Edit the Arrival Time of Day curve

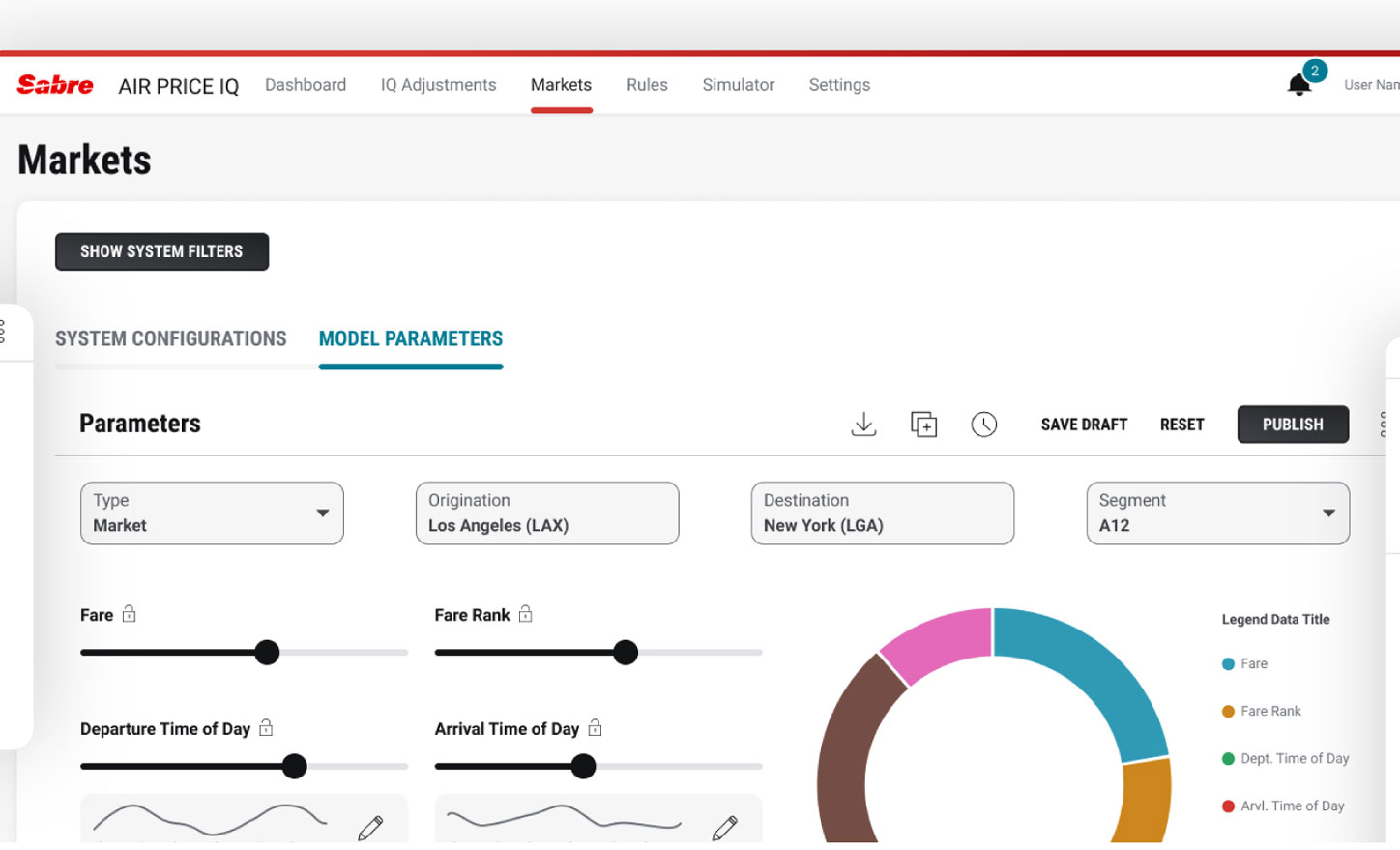point(725,828)
